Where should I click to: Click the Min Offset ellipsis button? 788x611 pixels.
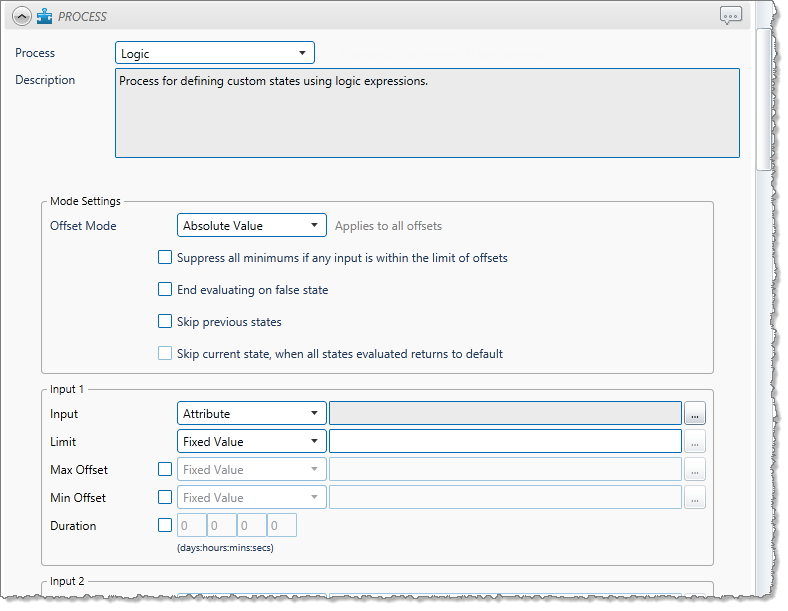pyautogui.click(x=695, y=498)
